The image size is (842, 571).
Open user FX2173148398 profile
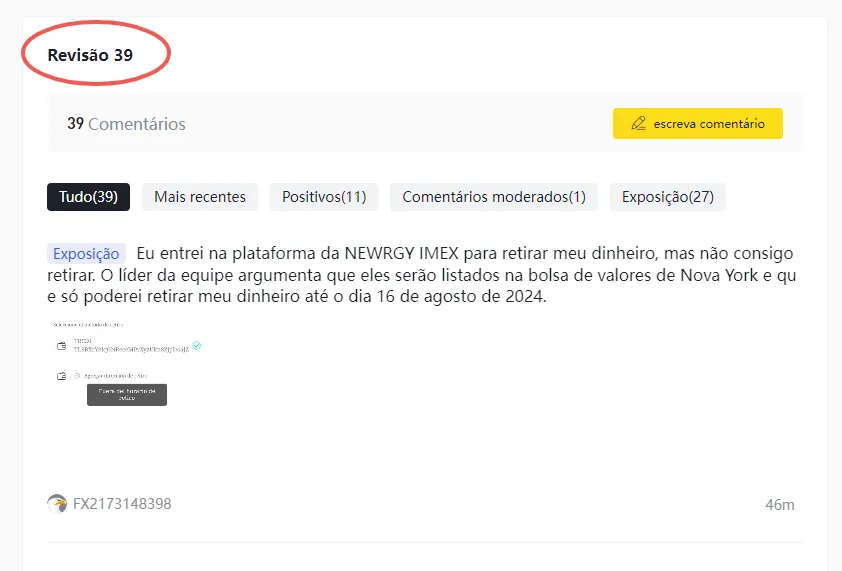122,504
